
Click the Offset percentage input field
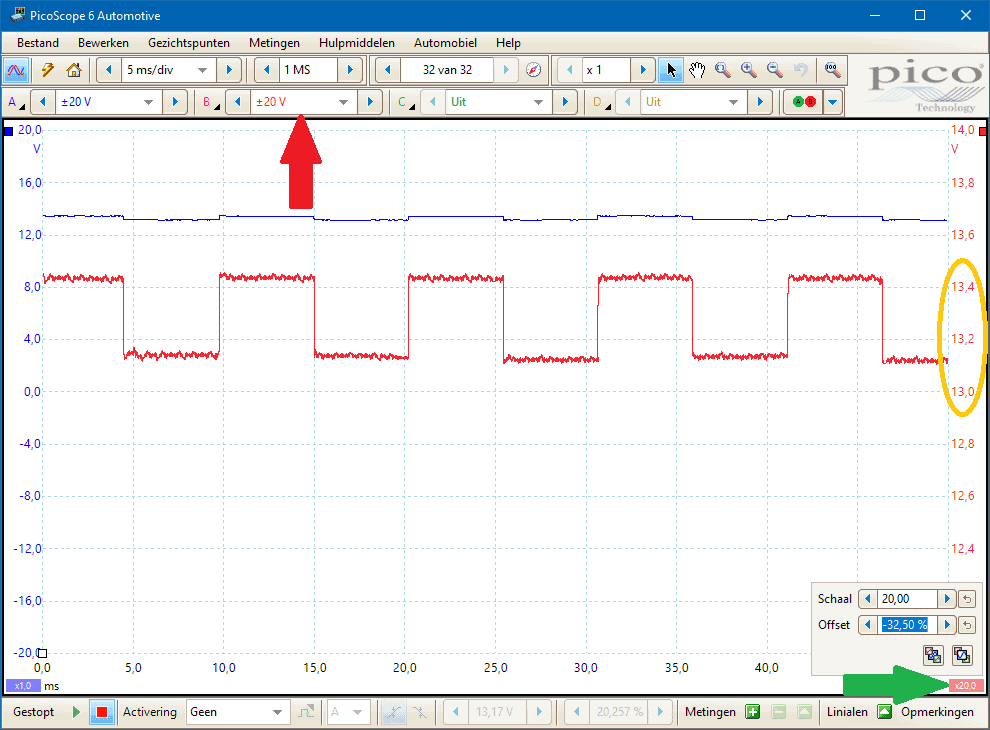[x=904, y=625]
